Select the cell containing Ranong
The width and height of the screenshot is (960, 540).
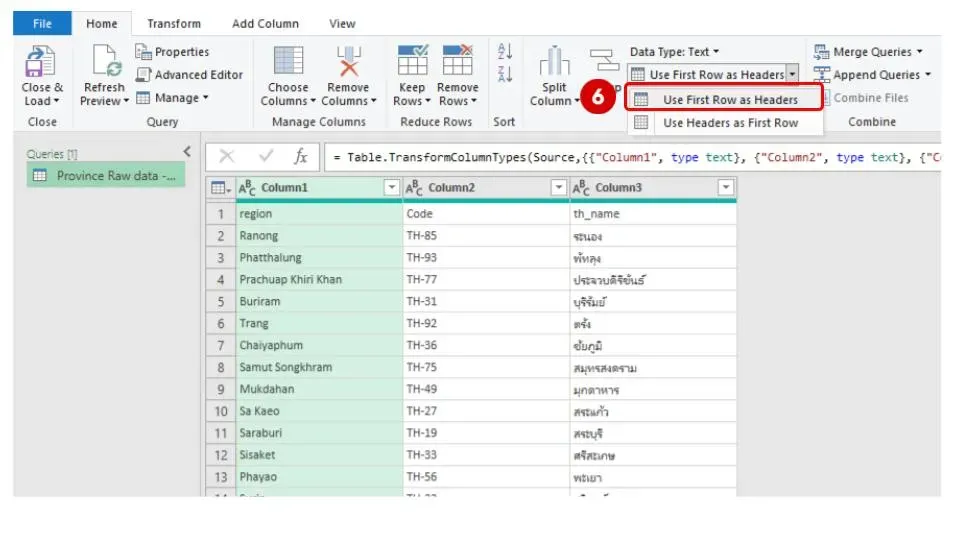click(319, 236)
